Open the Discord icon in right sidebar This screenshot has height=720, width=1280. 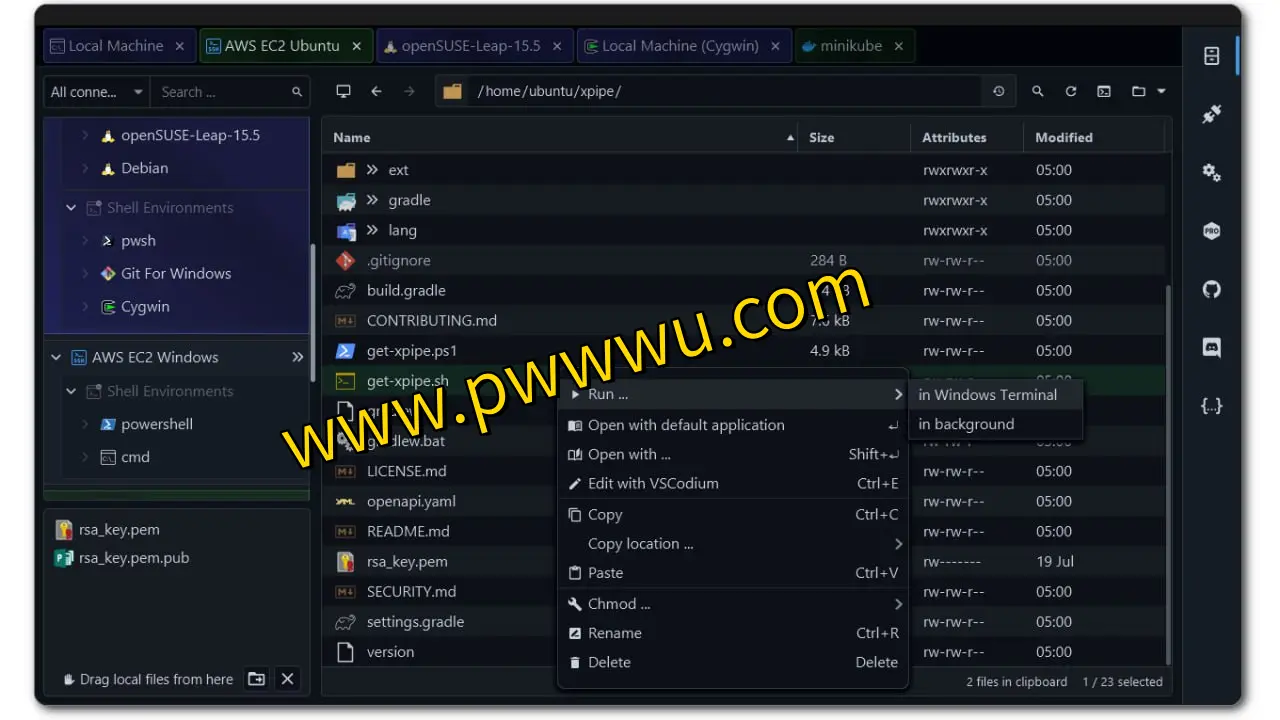point(1211,348)
